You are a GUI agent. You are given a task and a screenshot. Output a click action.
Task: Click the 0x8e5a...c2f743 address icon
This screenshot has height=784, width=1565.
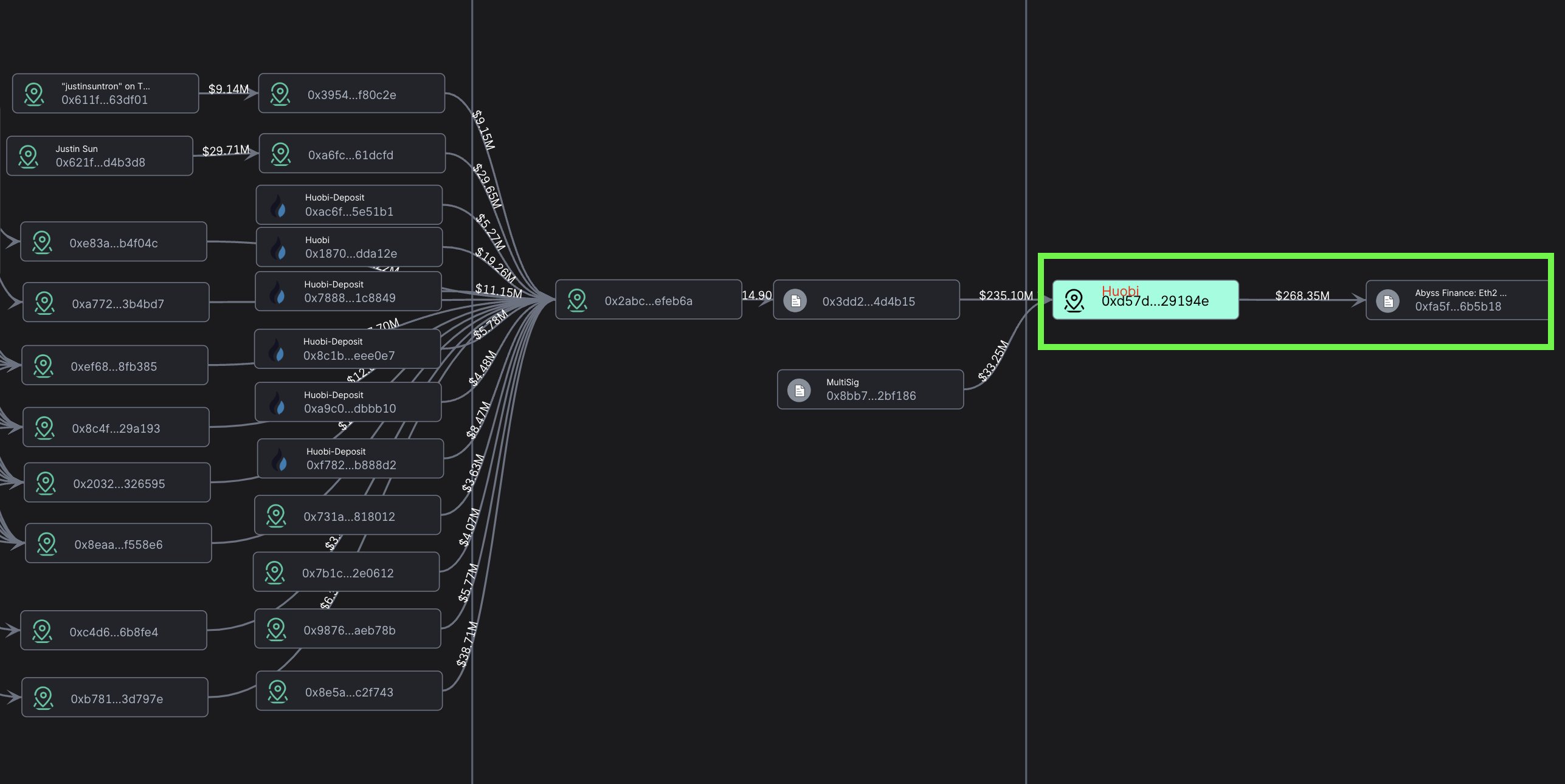pyautogui.click(x=277, y=692)
